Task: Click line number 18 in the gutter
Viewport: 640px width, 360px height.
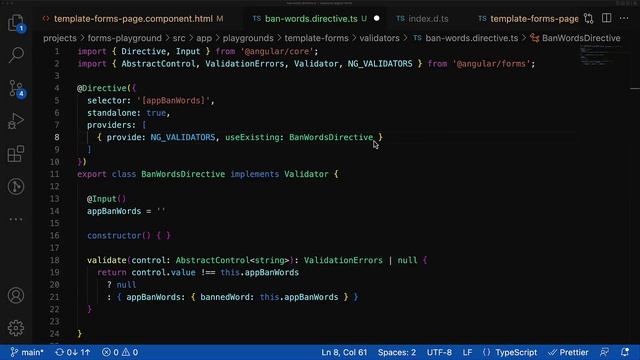Action: click(54, 260)
